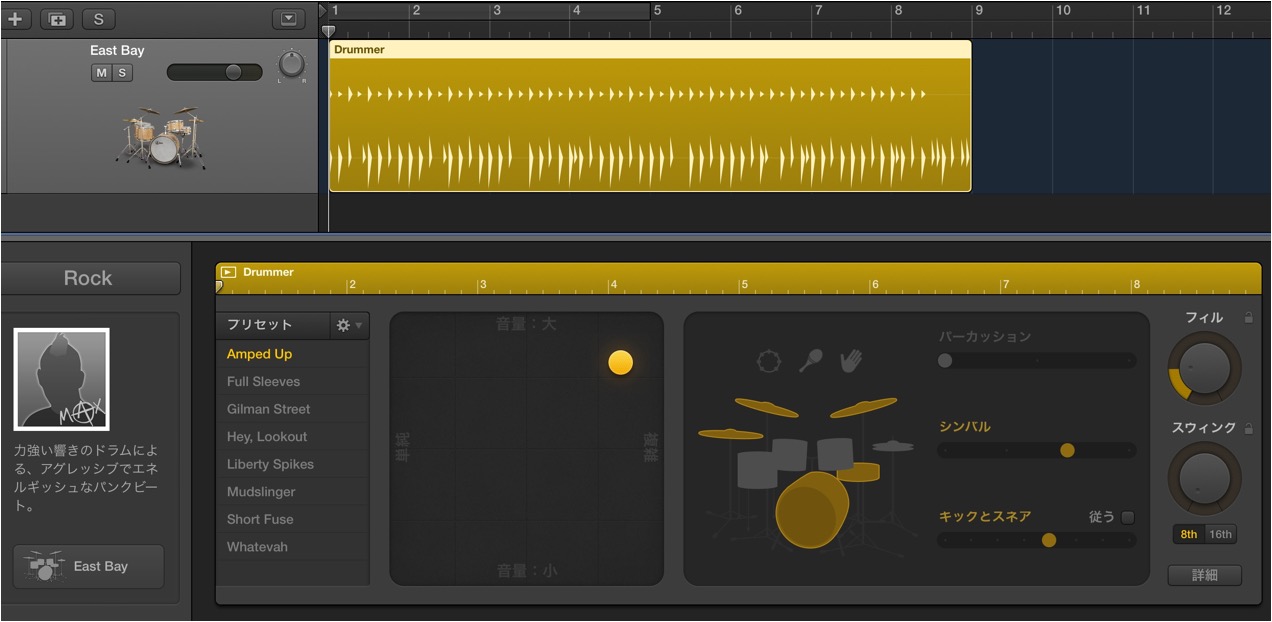Open the preset gear settings menu
This screenshot has width=1272, height=622.
pyautogui.click(x=350, y=325)
